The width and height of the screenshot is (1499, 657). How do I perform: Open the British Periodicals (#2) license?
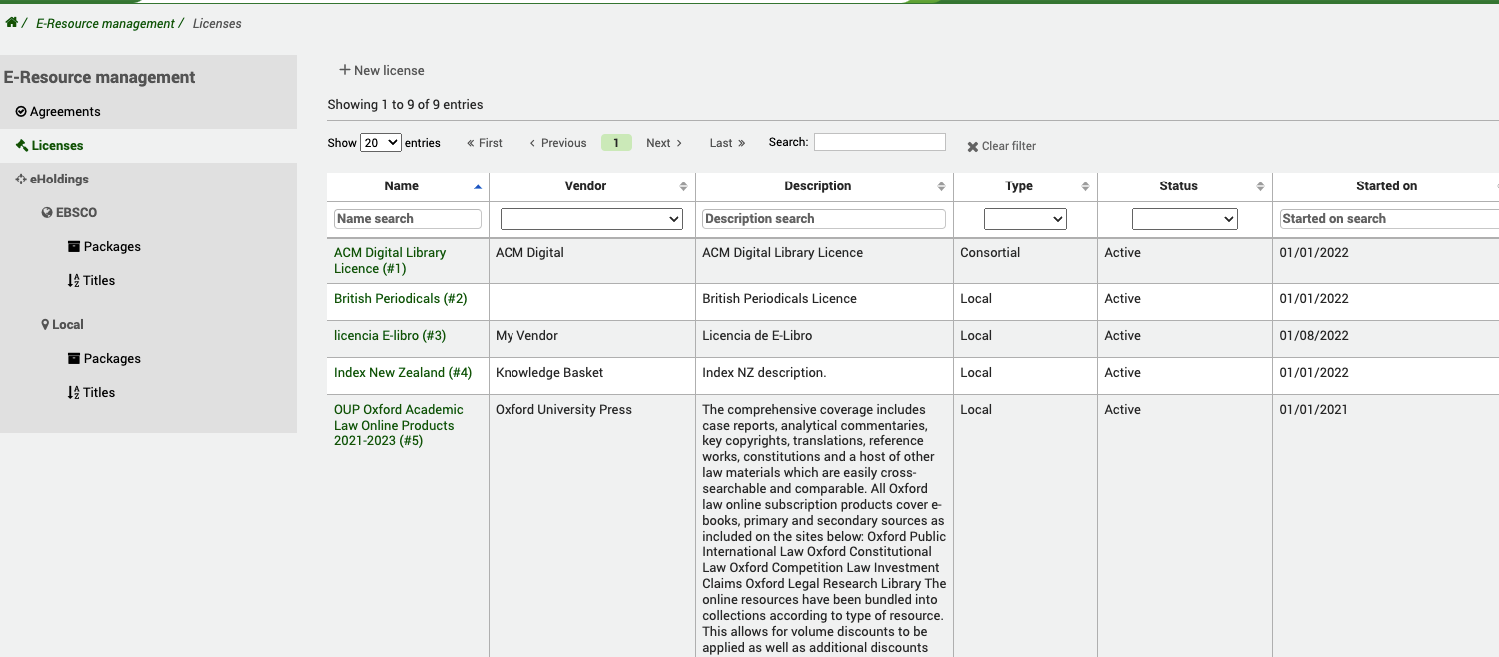(401, 298)
